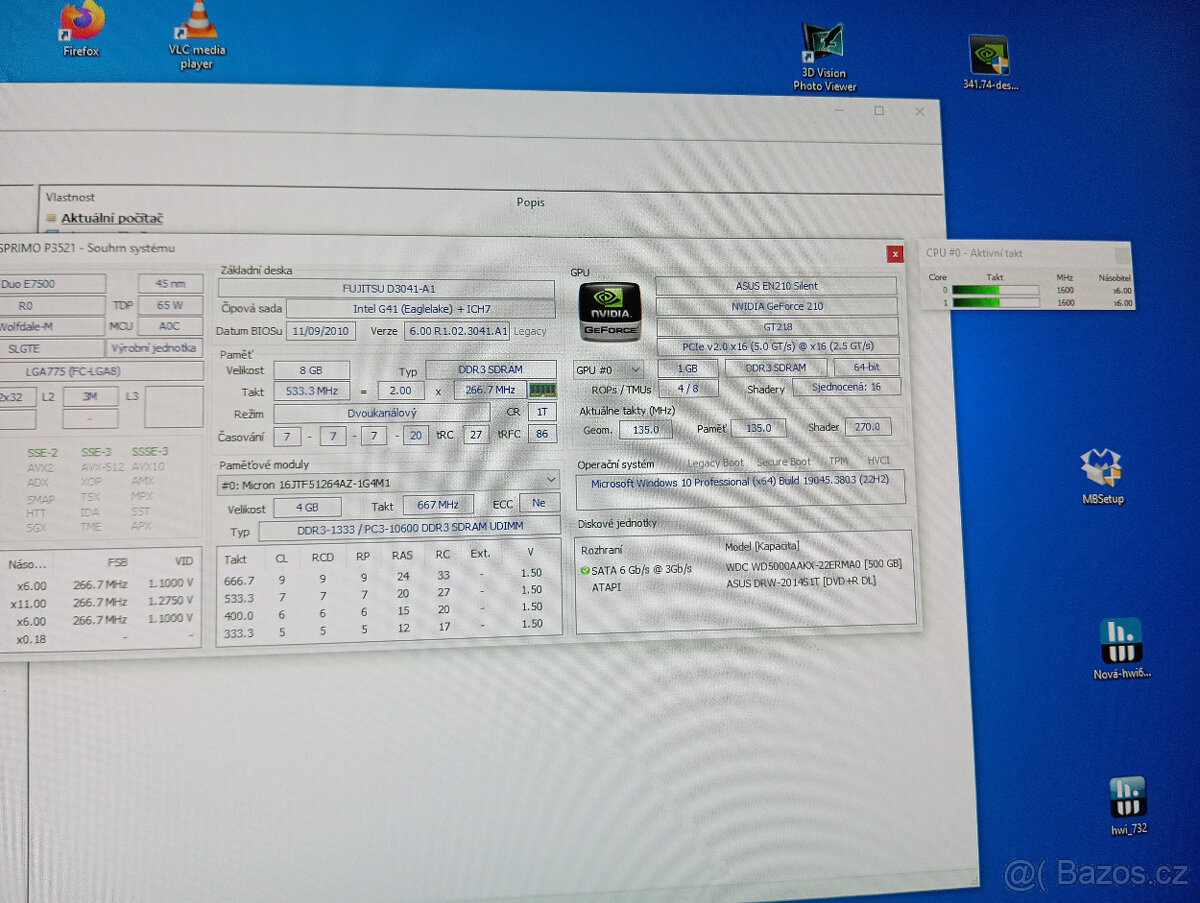Click the Secure Boot indicator label
This screenshot has width=1200, height=903.
pos(782,461)
